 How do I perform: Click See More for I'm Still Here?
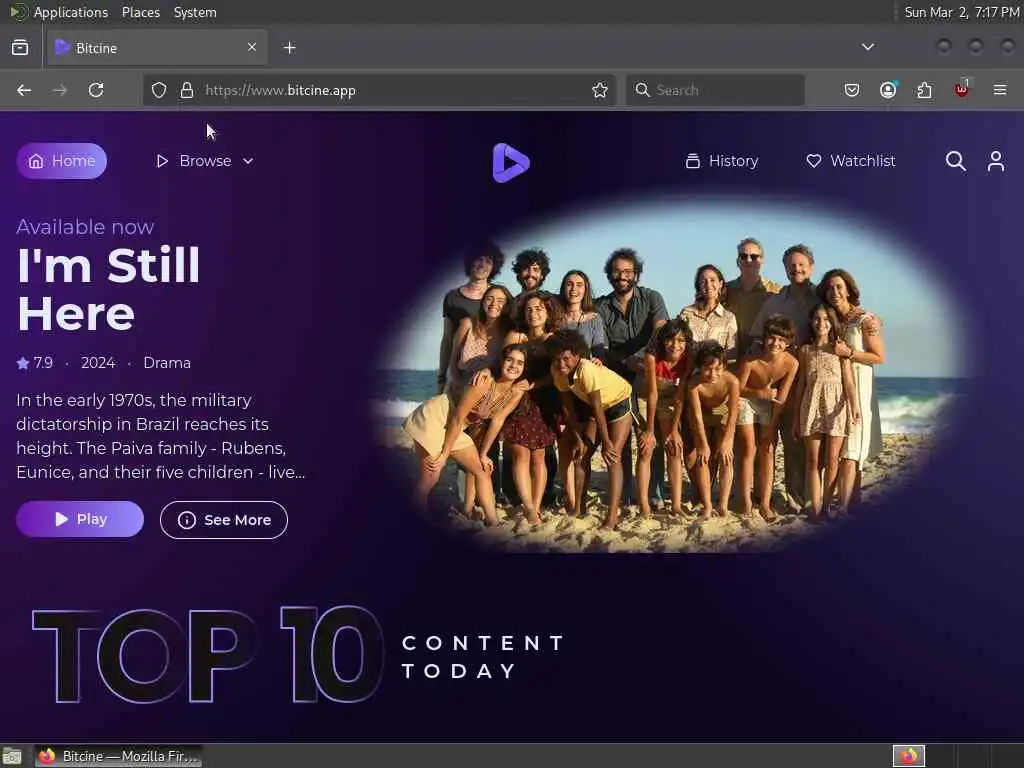tap(223, 520)
